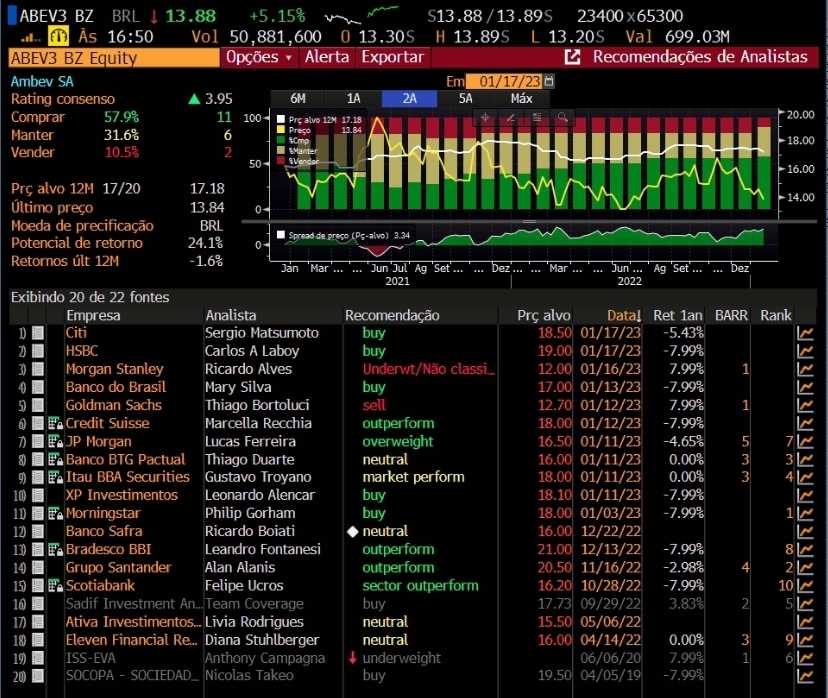Open chart icon for Grupo Santander row
The width and height of the screenshot is (828, 698).
coord(805,568)
